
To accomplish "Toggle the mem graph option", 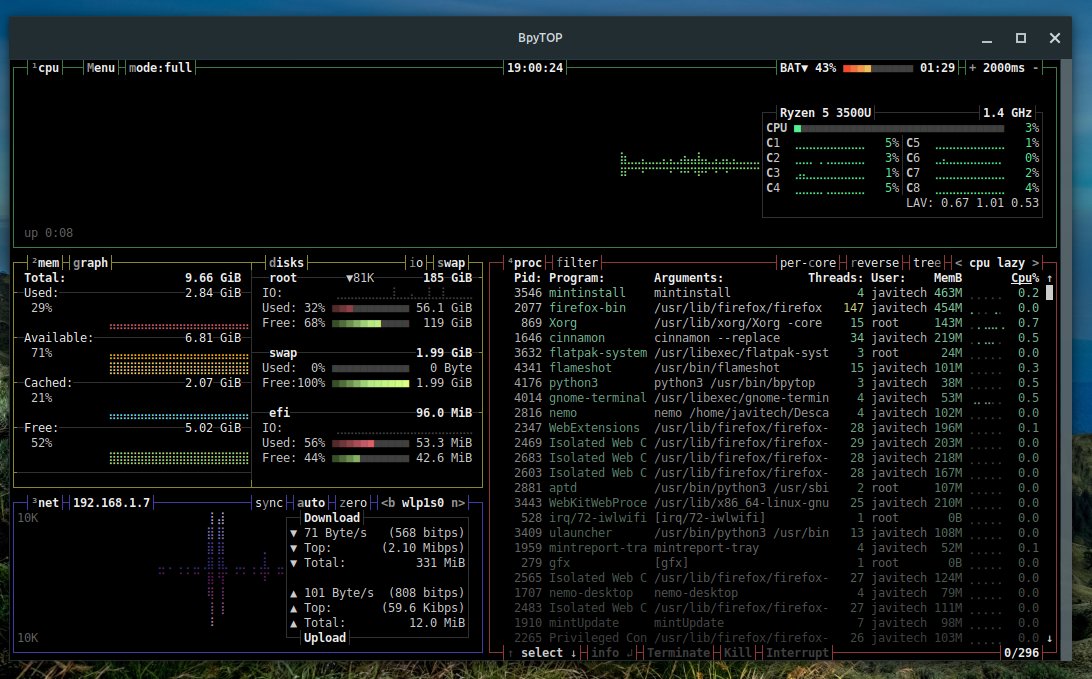I will (91, 263).
